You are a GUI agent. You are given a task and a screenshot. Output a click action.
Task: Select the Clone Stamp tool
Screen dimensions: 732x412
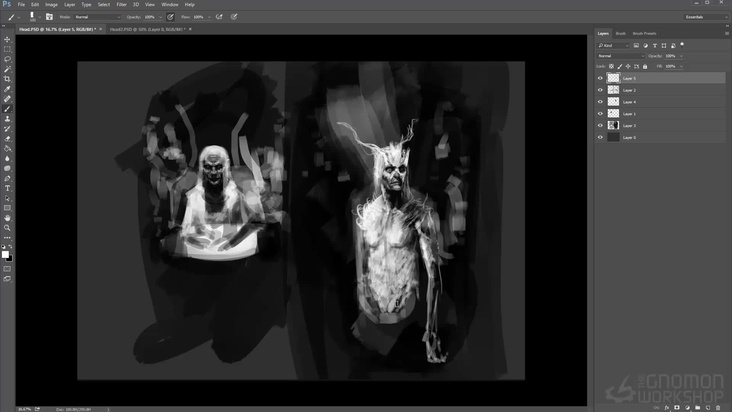(7, 119)
